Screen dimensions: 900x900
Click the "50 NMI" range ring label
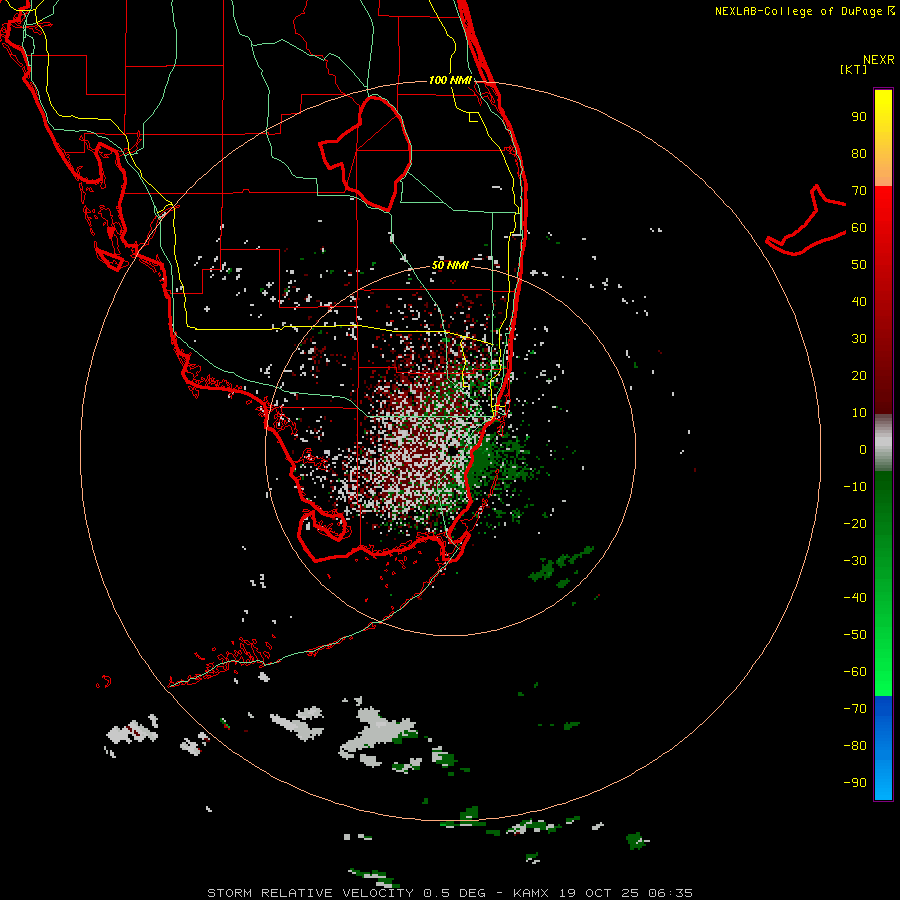click(451, 265)
